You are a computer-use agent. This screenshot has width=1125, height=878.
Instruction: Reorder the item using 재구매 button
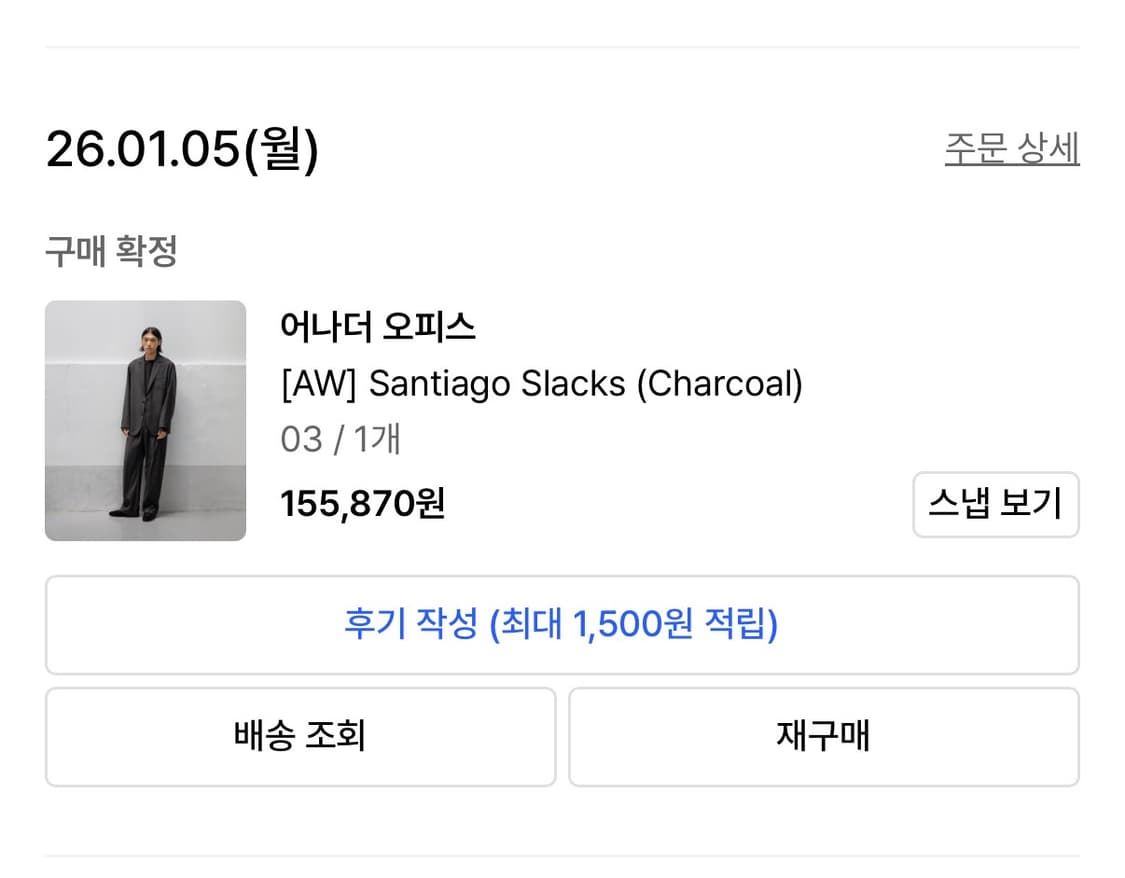tap(823, 737)
